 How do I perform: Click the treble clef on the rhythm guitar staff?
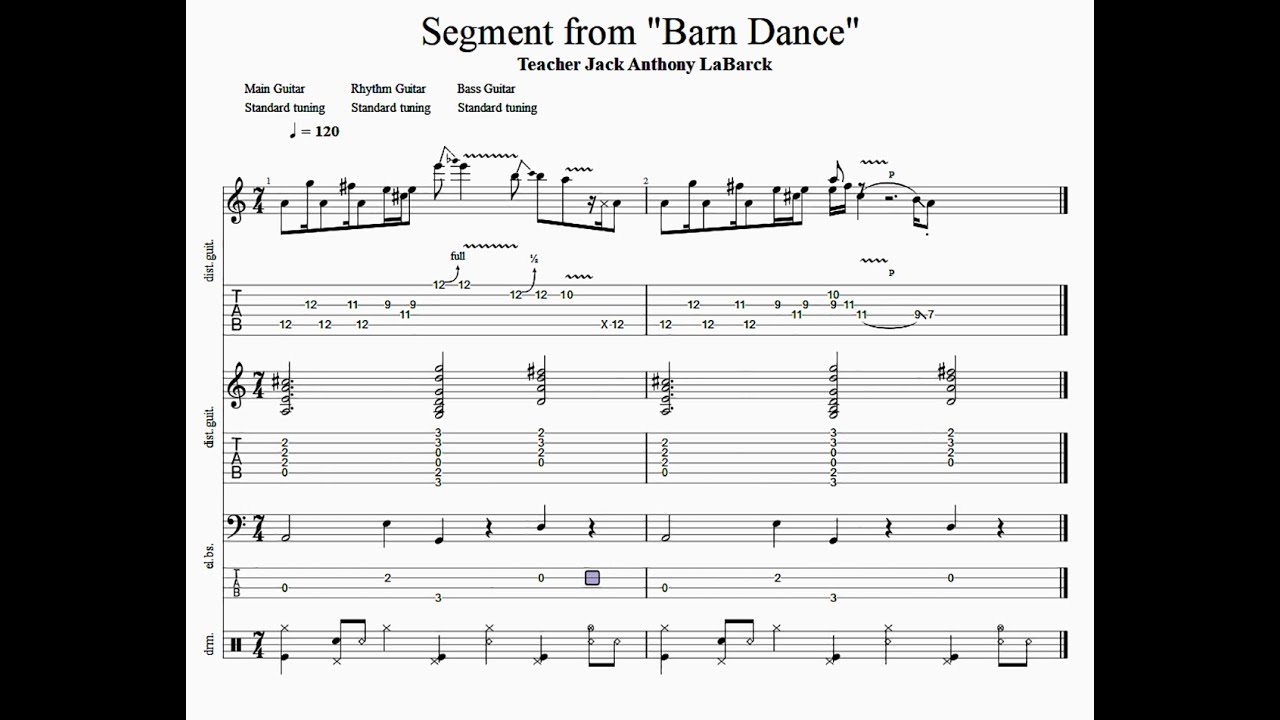(x=238, y=386)
